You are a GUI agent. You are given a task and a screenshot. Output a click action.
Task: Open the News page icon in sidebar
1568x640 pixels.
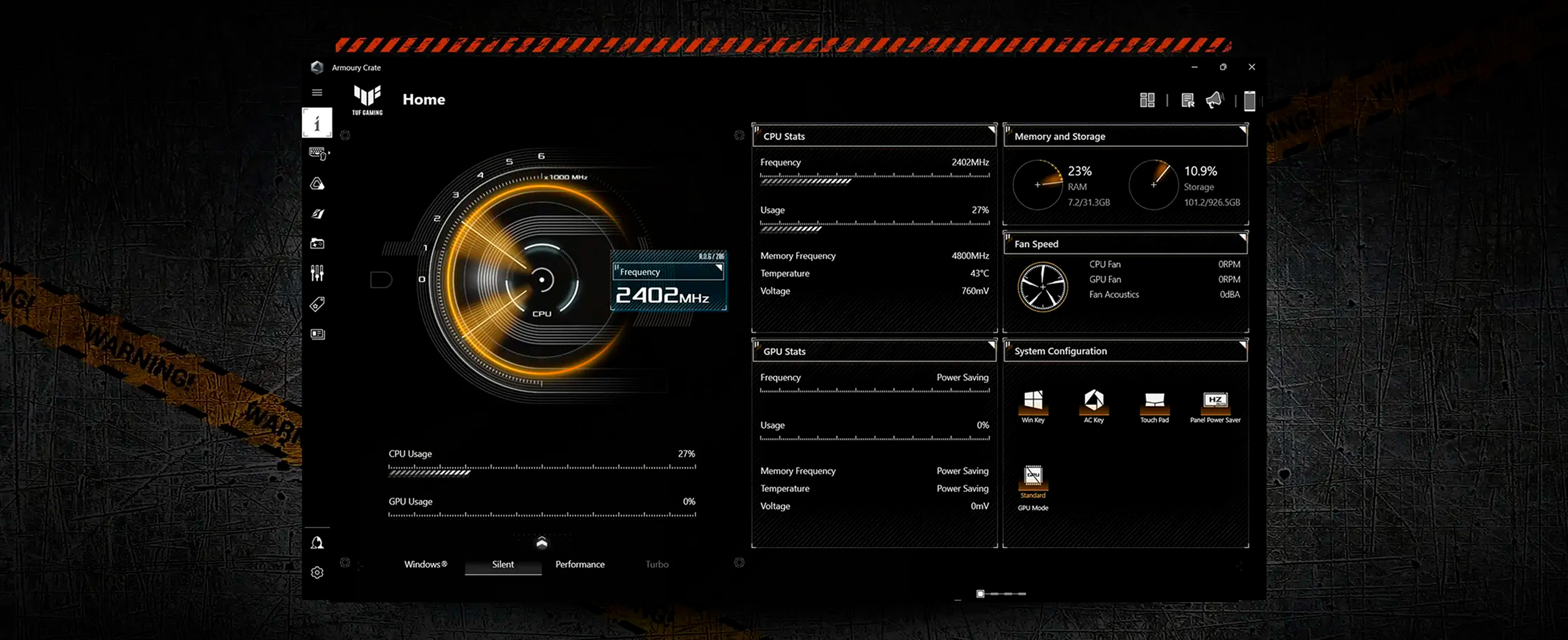[317, 334]
